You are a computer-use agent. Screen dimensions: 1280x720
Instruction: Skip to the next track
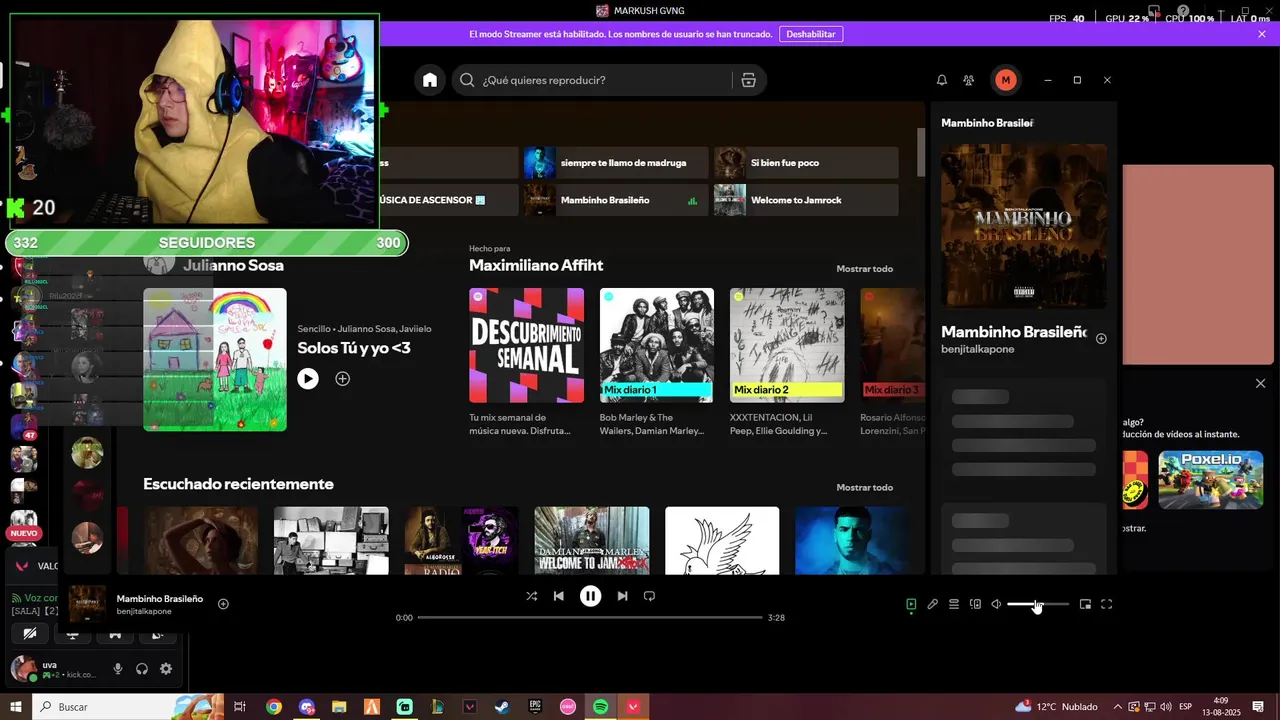(x=622, y=596)
